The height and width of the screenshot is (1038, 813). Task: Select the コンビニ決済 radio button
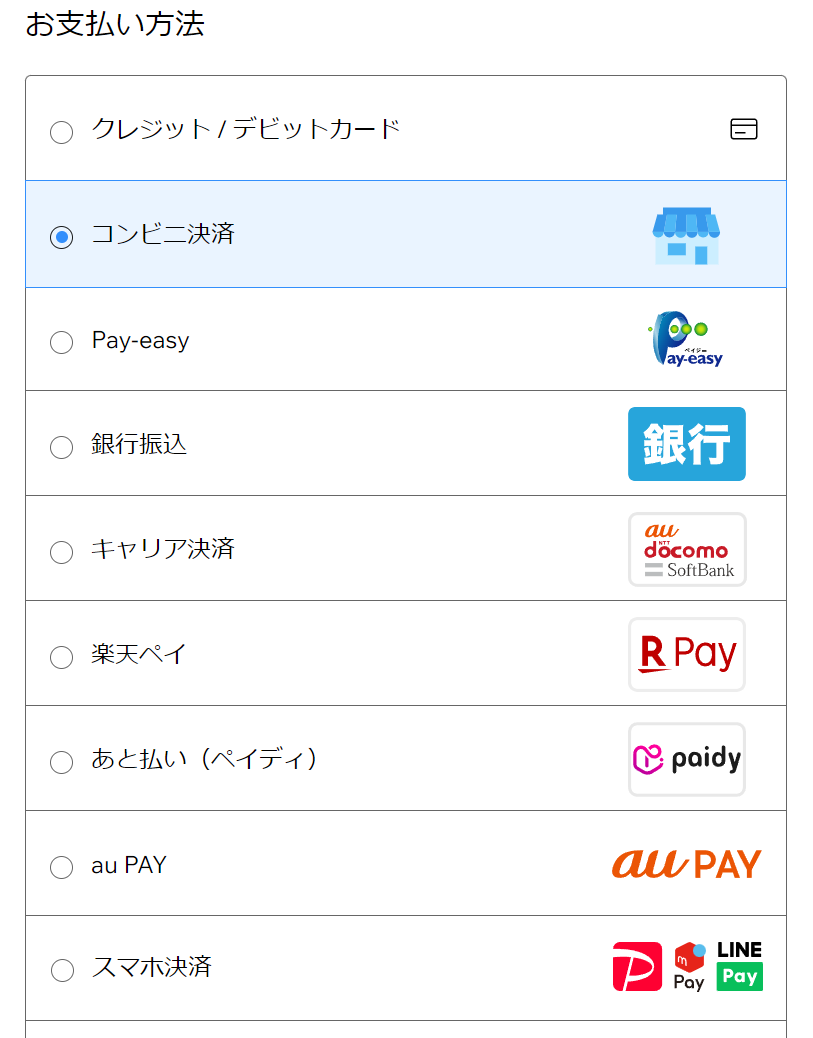click(x=62, y=237)
